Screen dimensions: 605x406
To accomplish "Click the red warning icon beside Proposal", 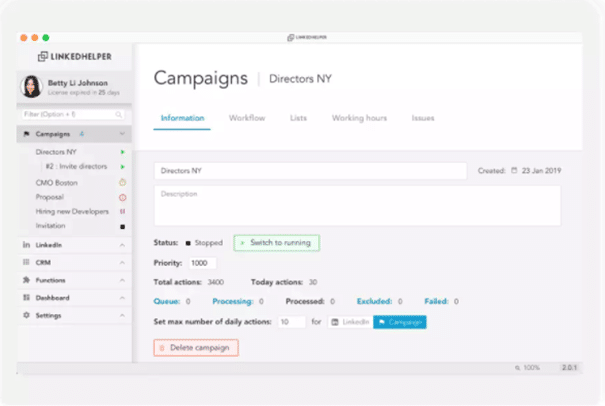I will point(122,197).
